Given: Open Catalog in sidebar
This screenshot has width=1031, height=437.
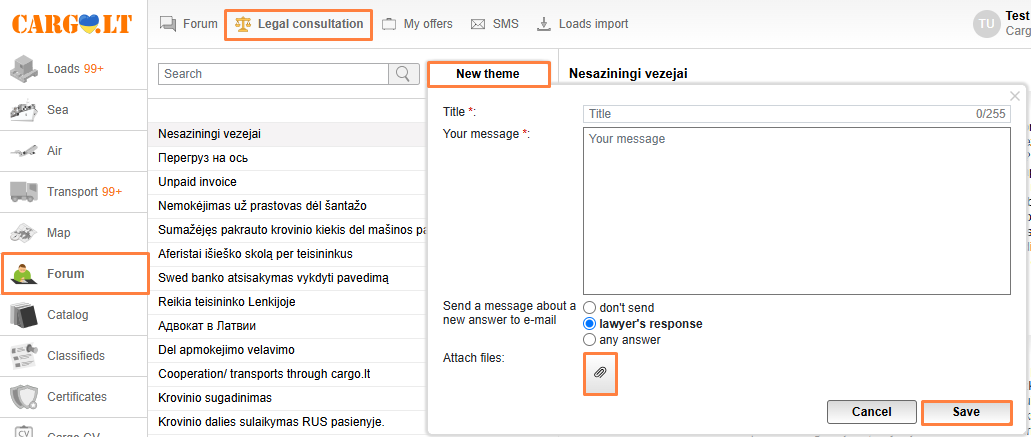Looking at the screenshot, I should coord(74,315).
